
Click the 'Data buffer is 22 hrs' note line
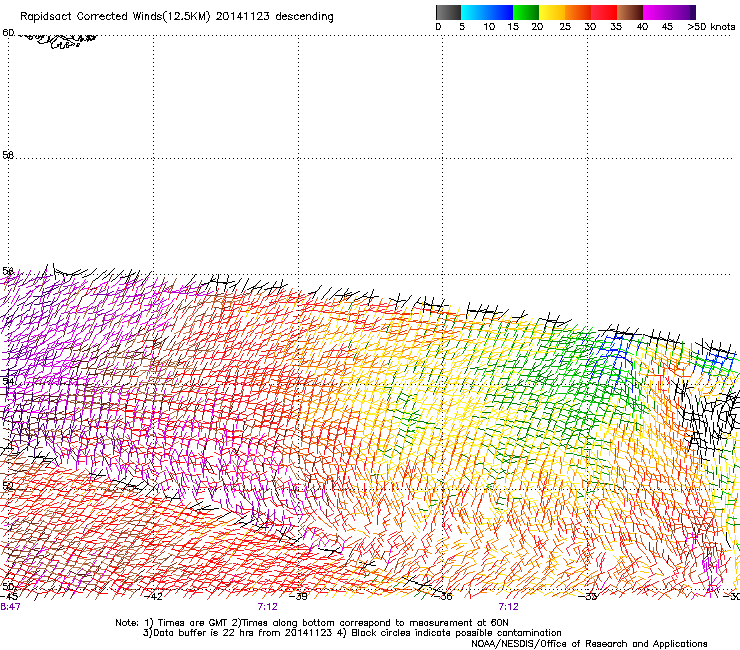pos(353,633)
